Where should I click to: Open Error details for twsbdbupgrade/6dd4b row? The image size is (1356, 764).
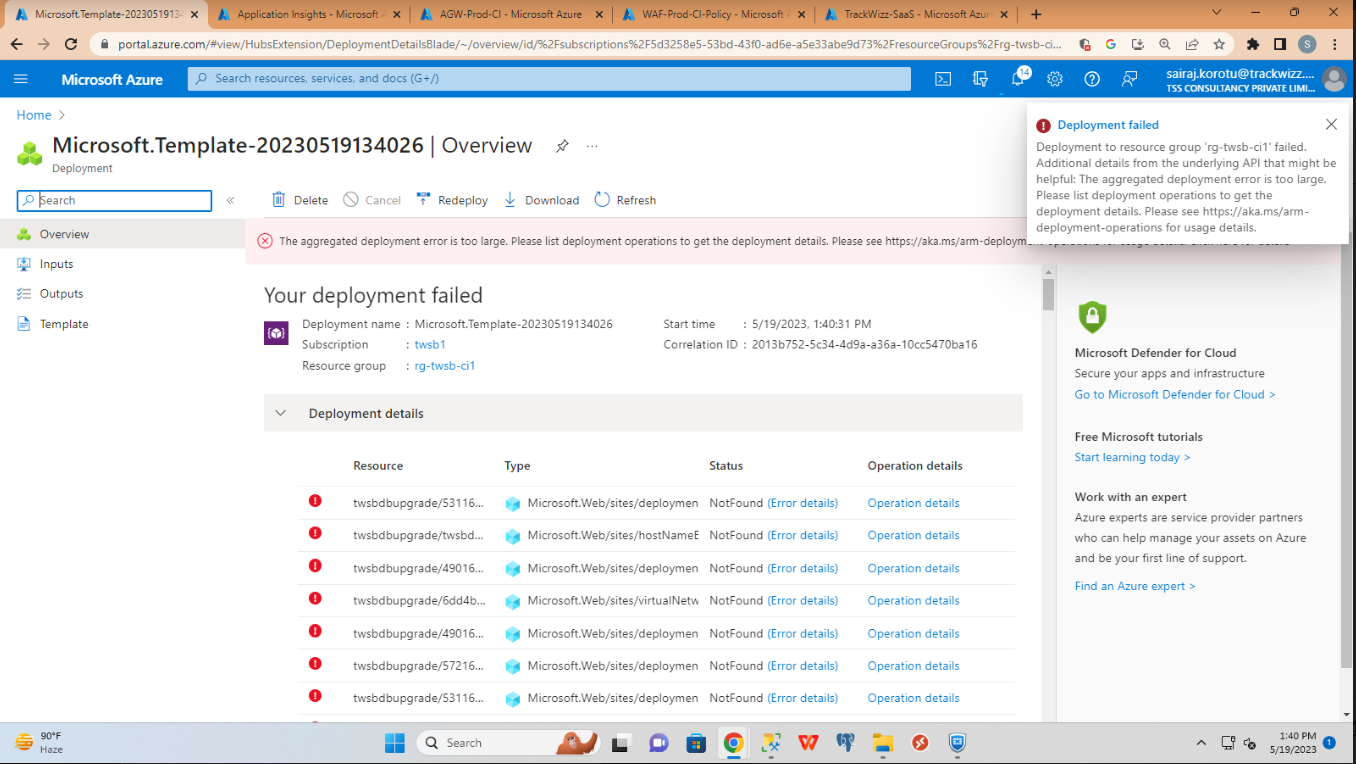802,601
